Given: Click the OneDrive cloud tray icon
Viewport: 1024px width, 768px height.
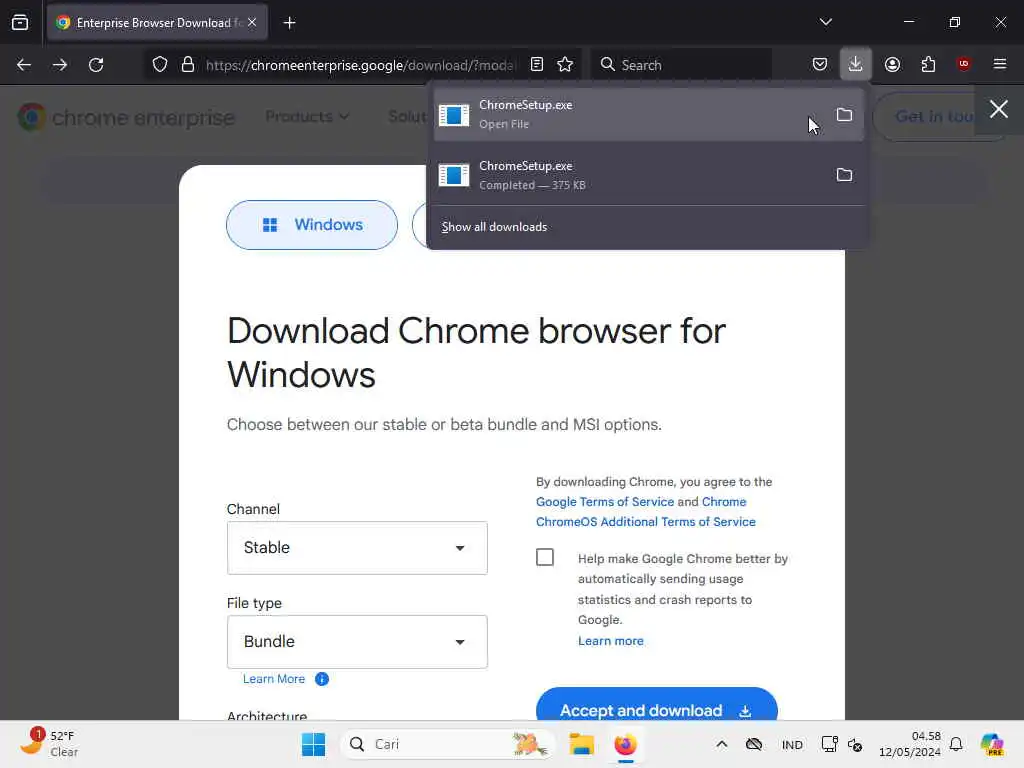Looking at the screenshot, I should tap(754, 744).
